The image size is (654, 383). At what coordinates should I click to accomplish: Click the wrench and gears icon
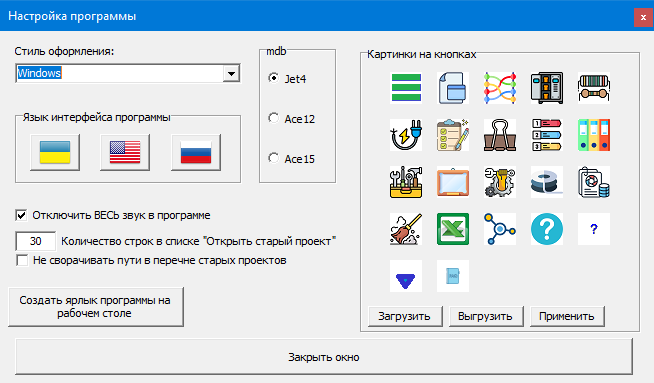point(500,182)
